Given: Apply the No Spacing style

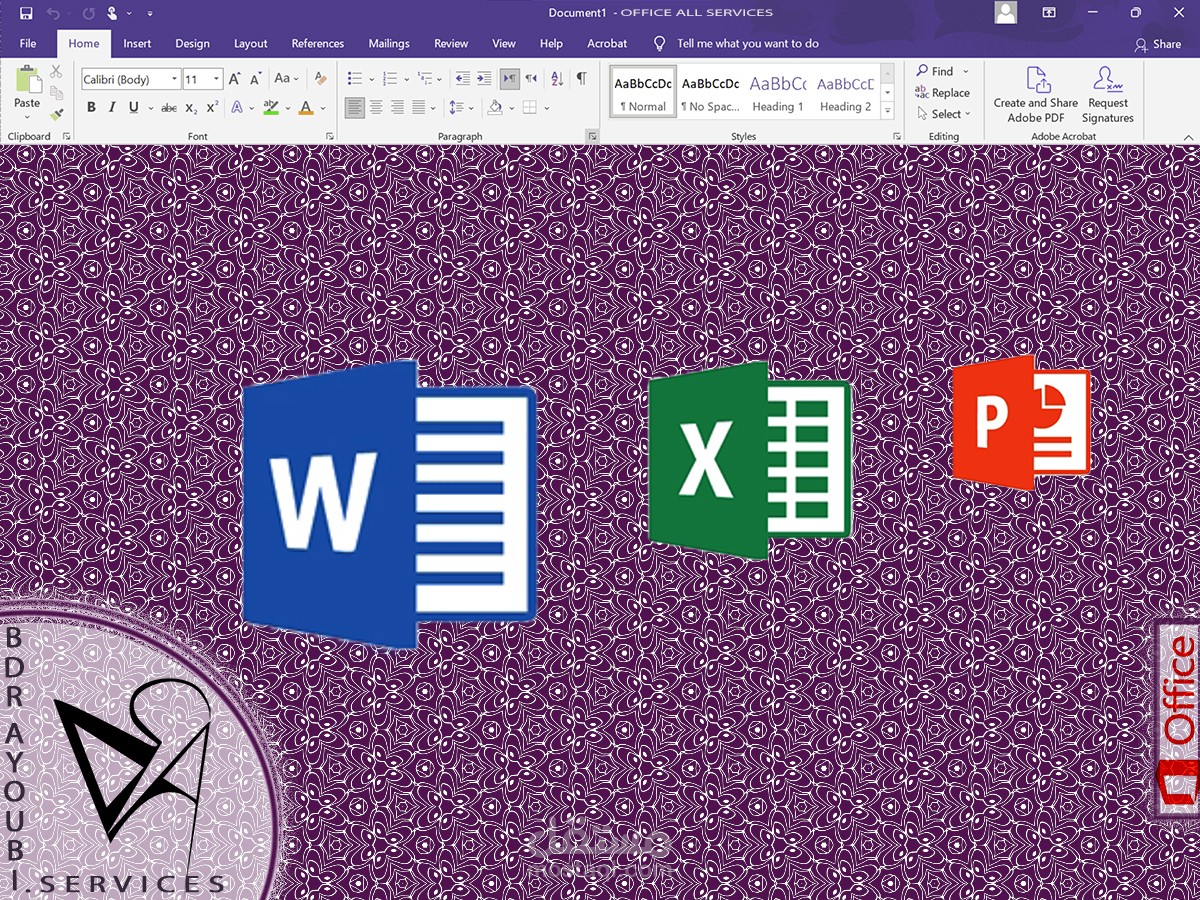Looking at the screenshot, I should pyautogui.click(x=710, y=92).
